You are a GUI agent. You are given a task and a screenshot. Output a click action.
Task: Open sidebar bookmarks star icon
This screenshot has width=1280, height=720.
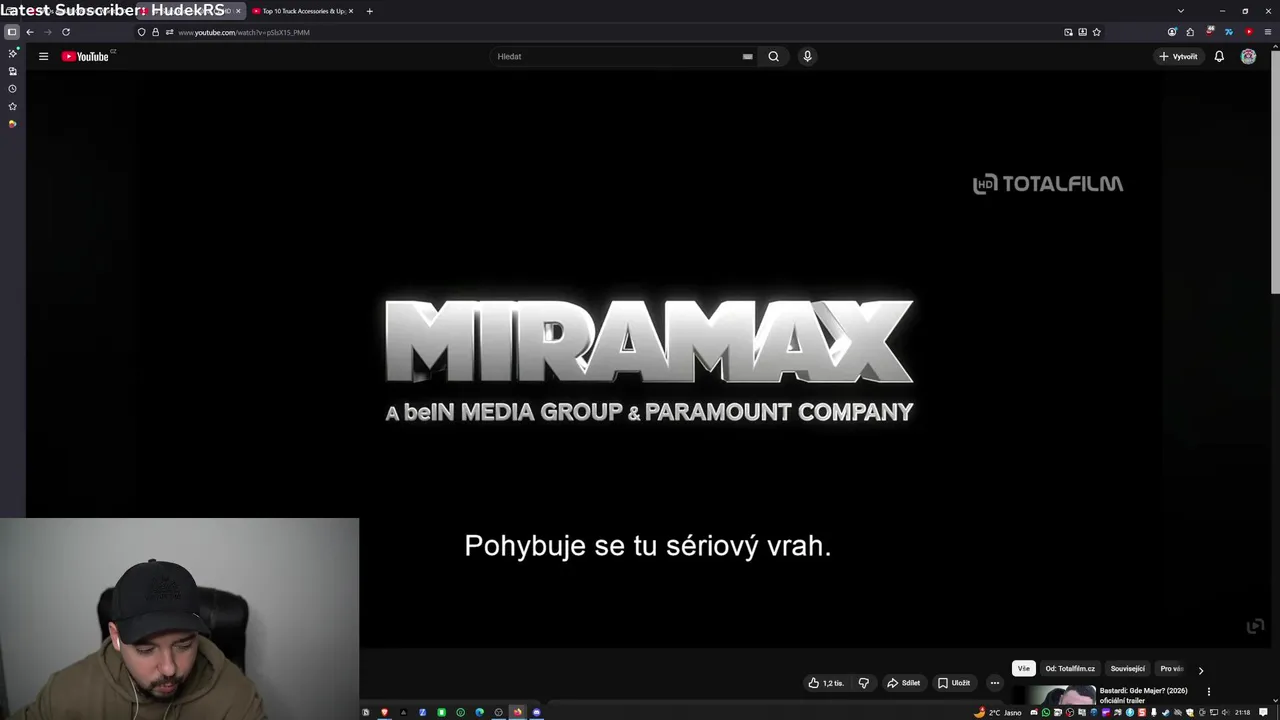(12, 106)
